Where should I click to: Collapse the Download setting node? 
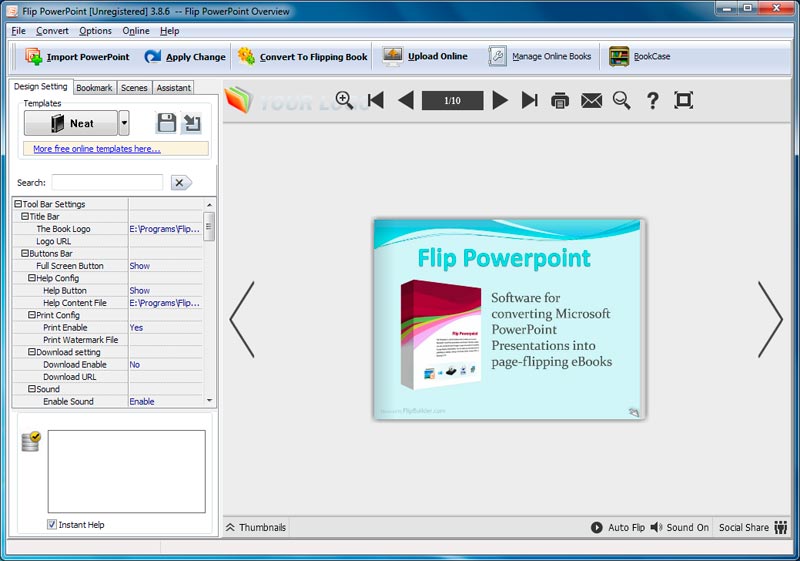point(32,352)
